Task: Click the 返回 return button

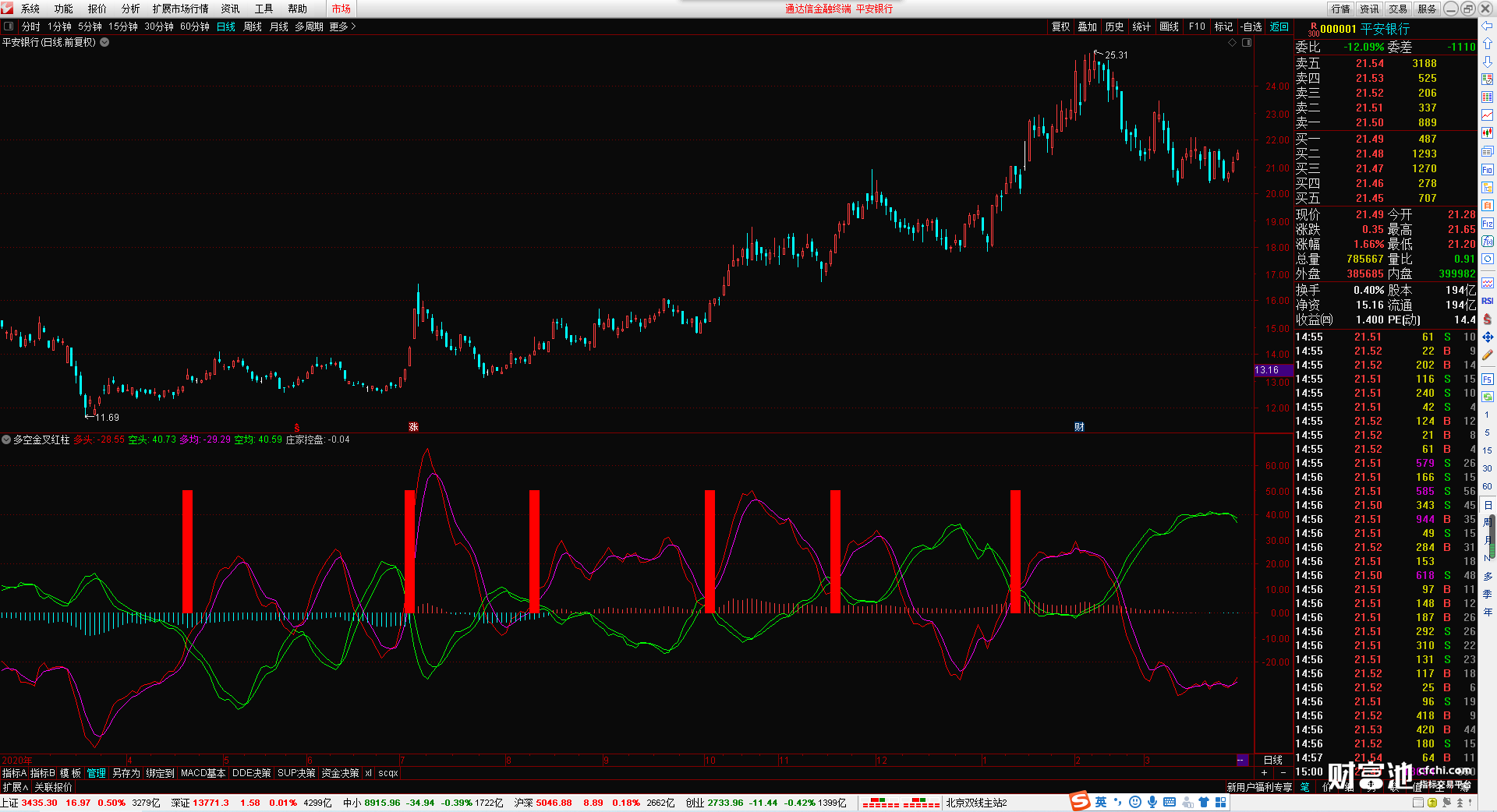Action: (x=1279, y=26)
